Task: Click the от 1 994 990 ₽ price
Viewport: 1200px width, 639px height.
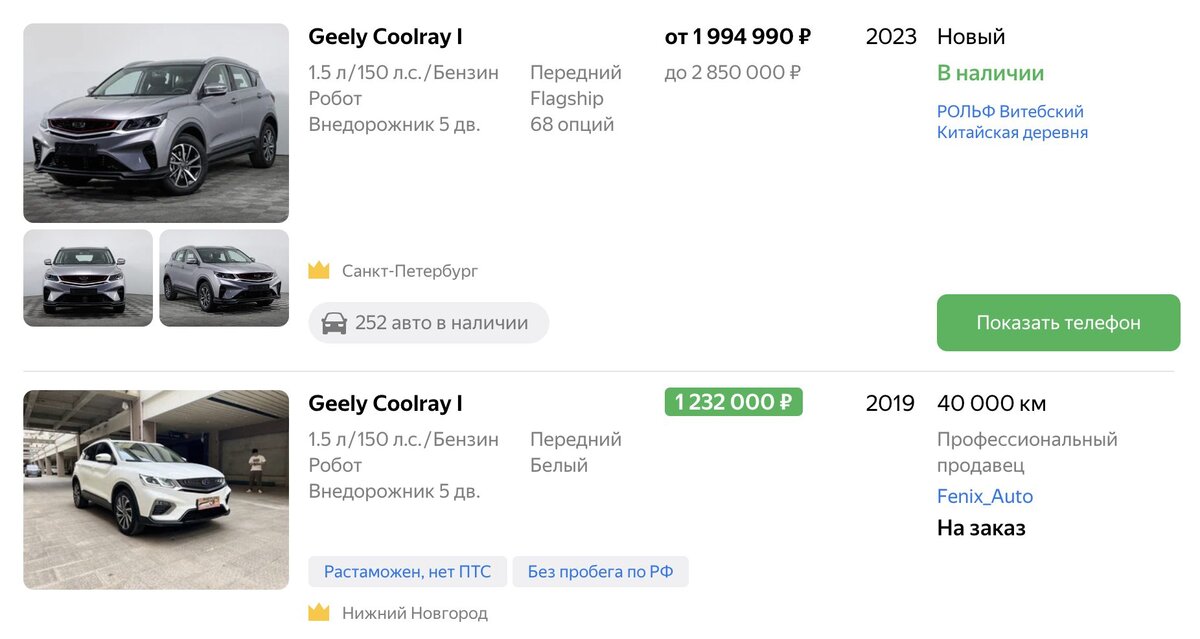Action: pyautogui.click(x=737, y=37)
